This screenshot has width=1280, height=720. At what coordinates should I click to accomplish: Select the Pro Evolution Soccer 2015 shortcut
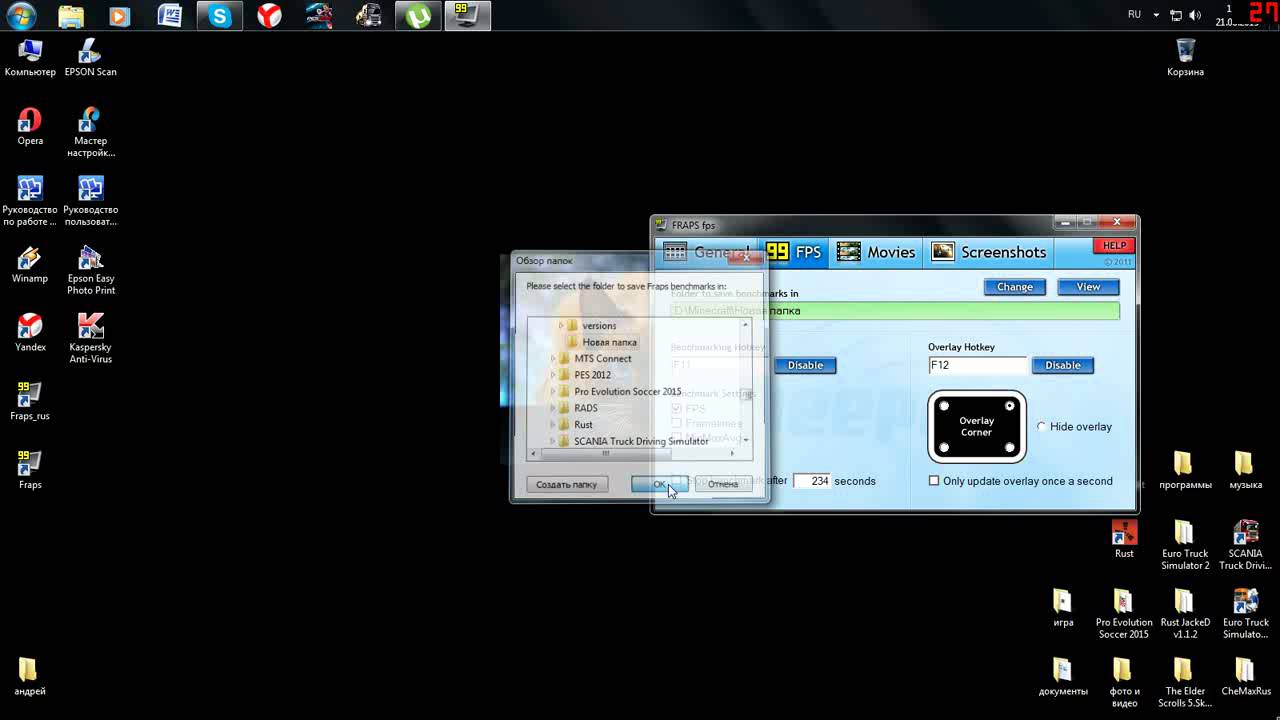(1124, 614)
